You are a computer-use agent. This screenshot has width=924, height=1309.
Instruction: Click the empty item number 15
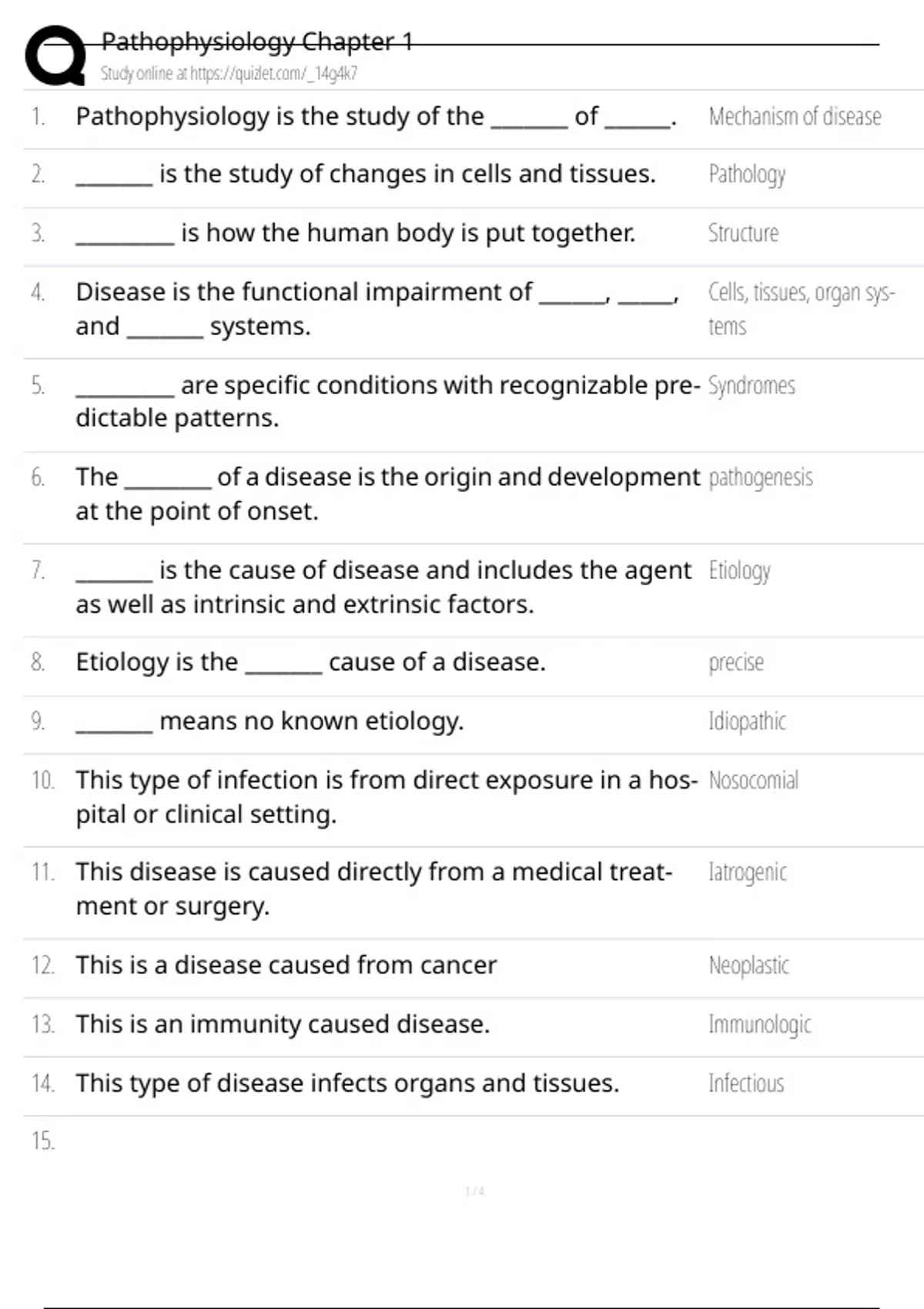pyautogui.click(x=43, y=1140)
